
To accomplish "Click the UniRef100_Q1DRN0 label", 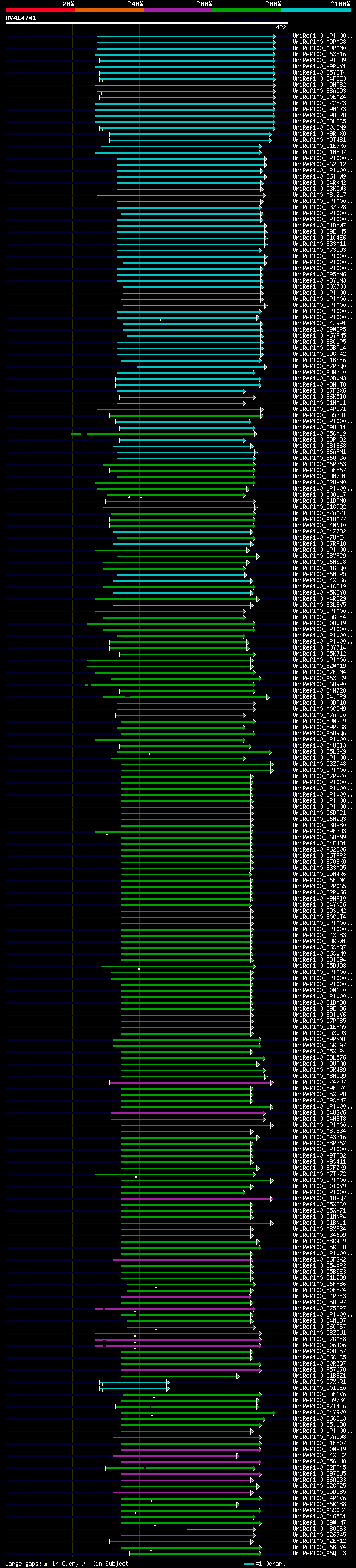I will pos(319,501).
